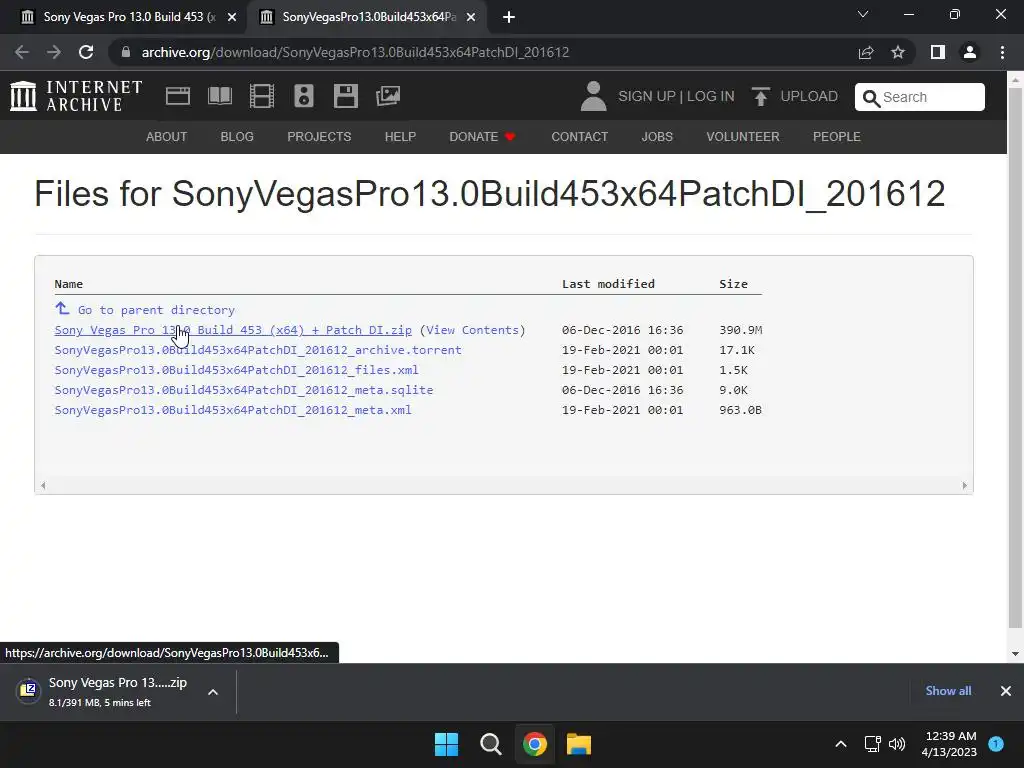1024x768 pixels.
Task: Click the page vertical scrollbar
Action: (x=1015, y=359)
